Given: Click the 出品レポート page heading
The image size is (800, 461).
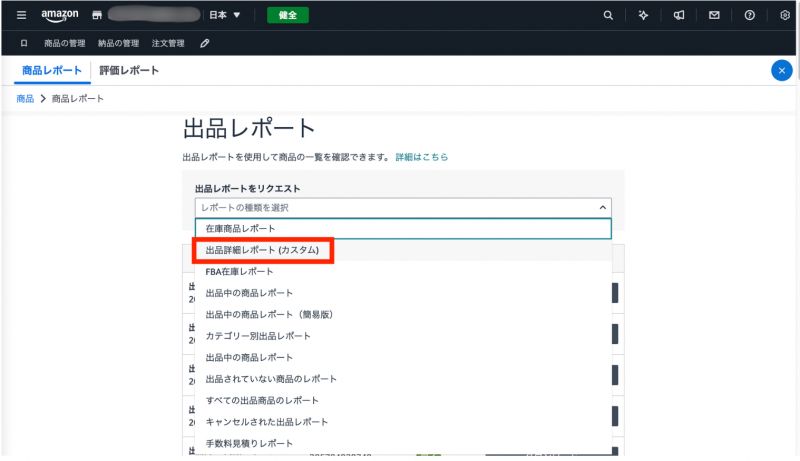Looking at the screenshot, I should pos(249,128).
